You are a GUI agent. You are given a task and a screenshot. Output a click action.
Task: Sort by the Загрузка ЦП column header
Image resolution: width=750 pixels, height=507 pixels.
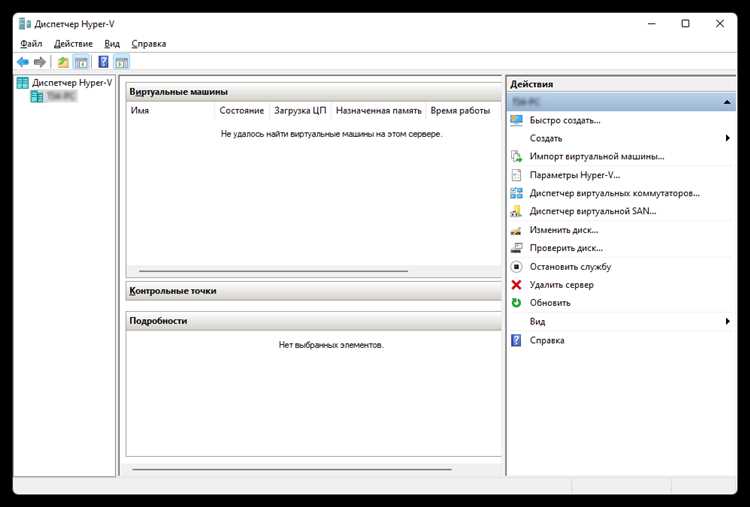click(300, 110)
